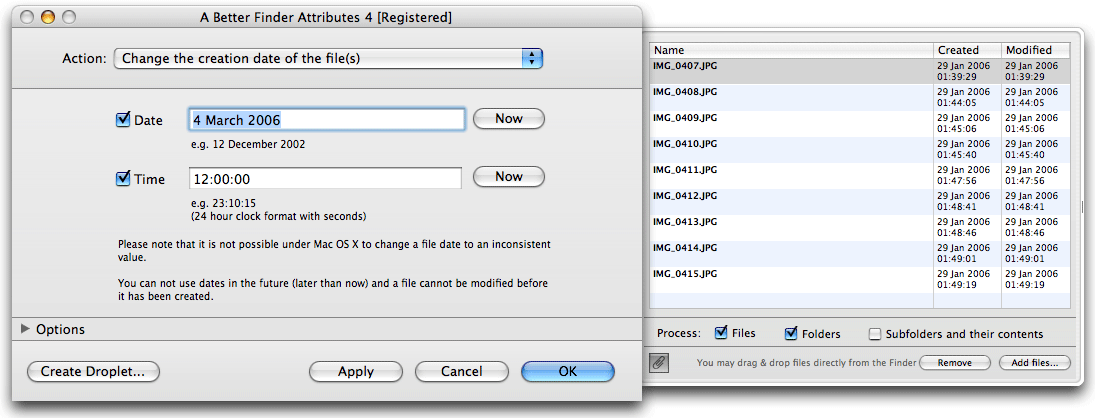Screen dimensions: 1095x418
Task: Click Now button beside Time field
Action: pos(508,177)
